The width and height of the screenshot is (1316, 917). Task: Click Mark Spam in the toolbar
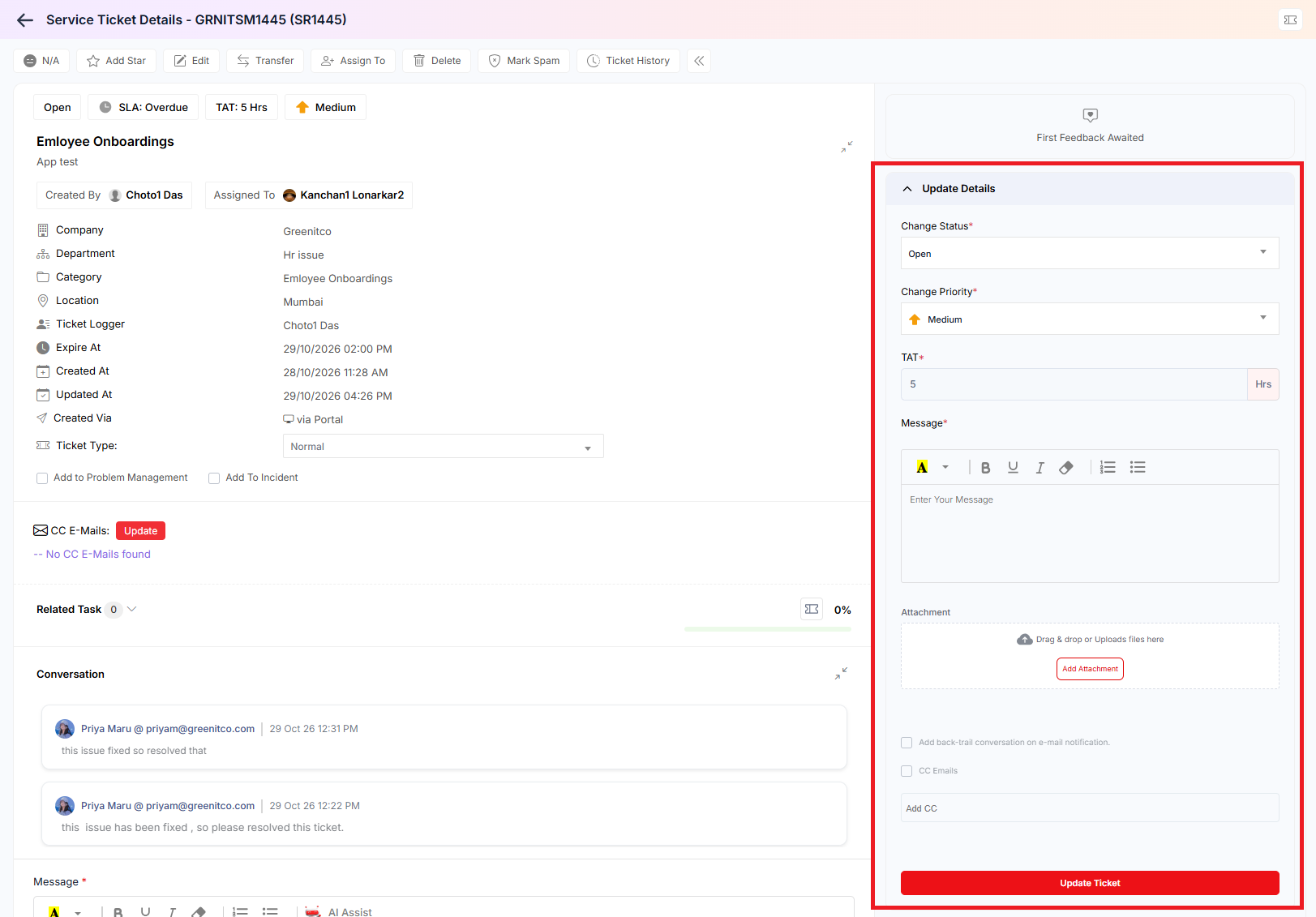(x=524, y=61)
